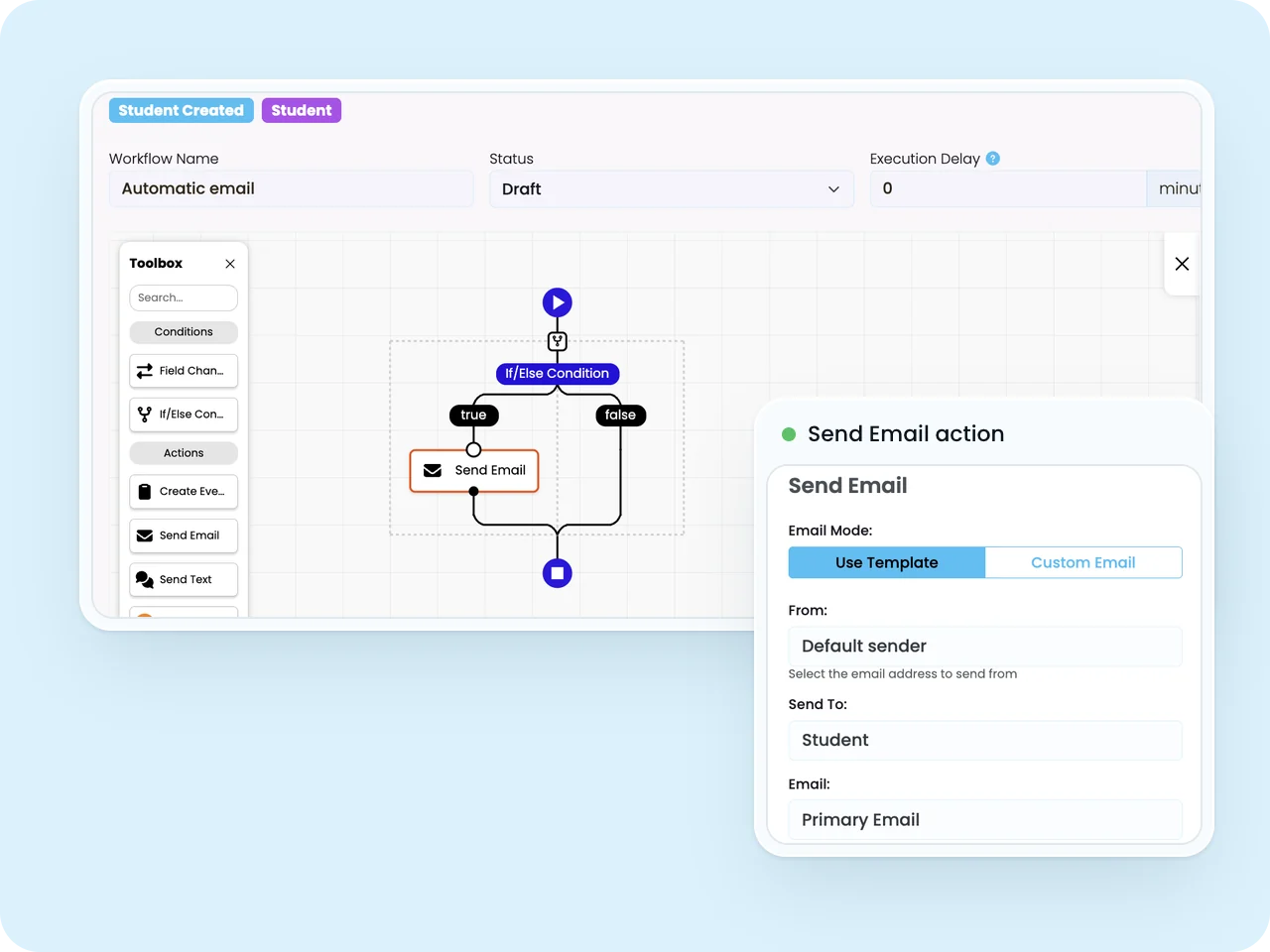Select the If/Else Condition node label
The image size is (1270, 952).
[x=558, y=374]
